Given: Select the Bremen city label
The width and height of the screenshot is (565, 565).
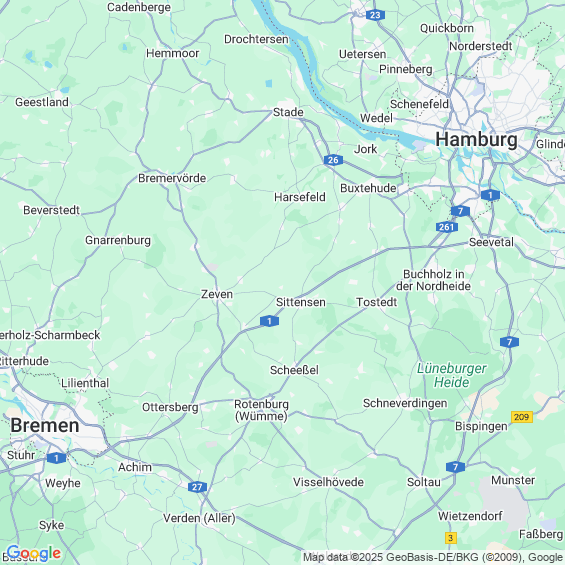Looking at the screenshot, I should 45,426.
